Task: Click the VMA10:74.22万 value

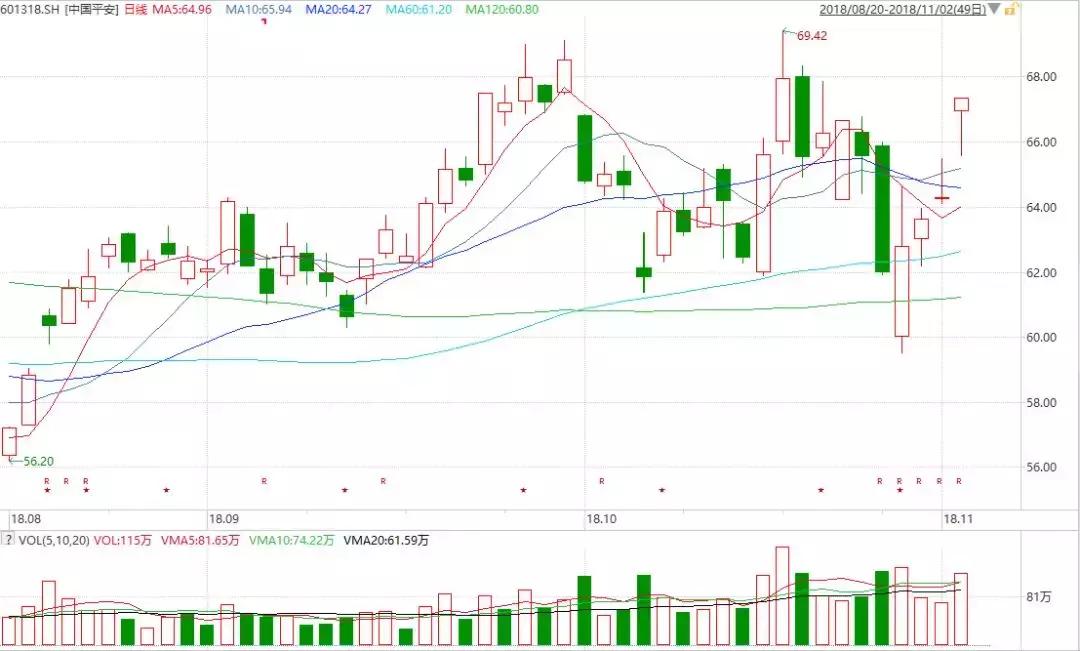Action: coord(291,541)
